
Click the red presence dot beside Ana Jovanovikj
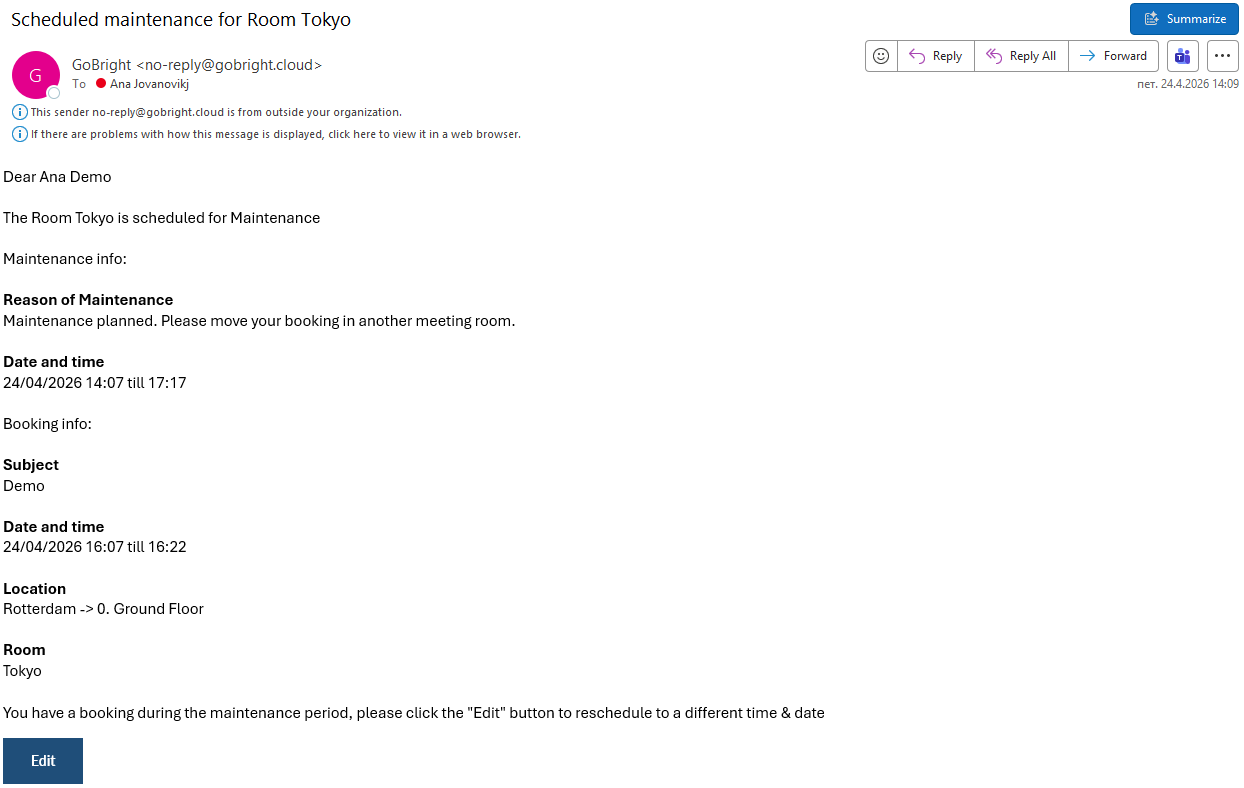[x=101, y=84]
